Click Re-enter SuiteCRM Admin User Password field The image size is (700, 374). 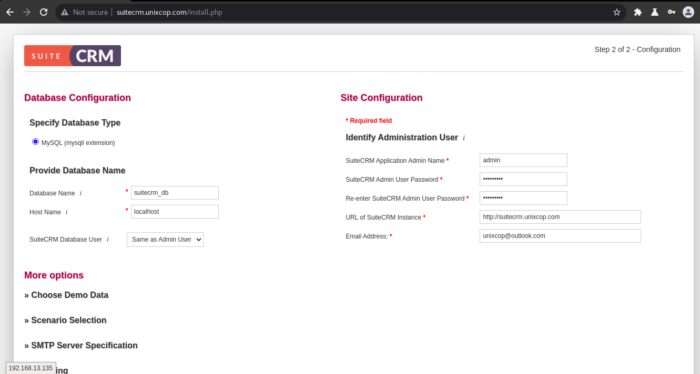pos(523,198)
